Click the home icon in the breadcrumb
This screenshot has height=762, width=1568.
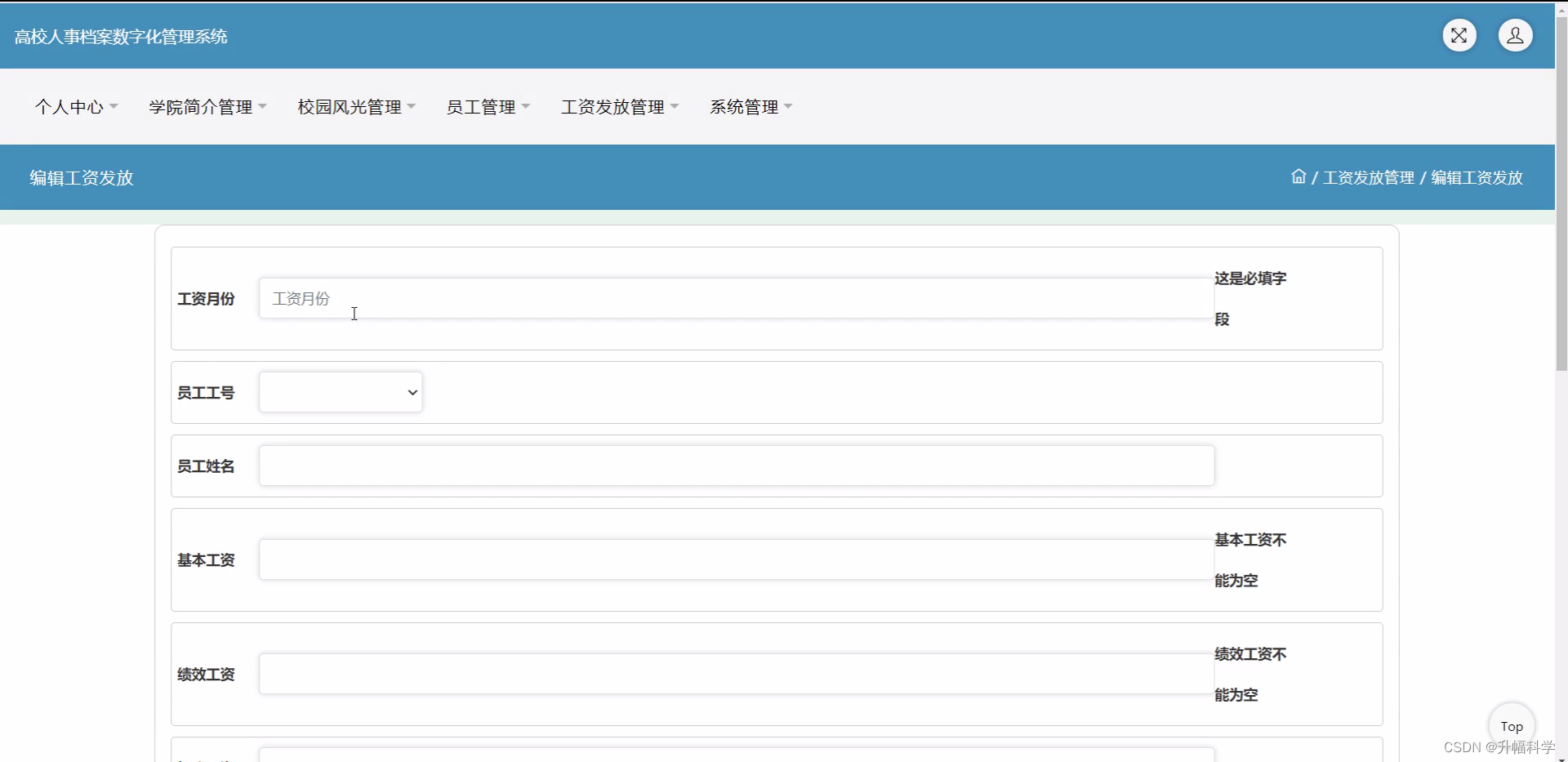[1298, 176]
